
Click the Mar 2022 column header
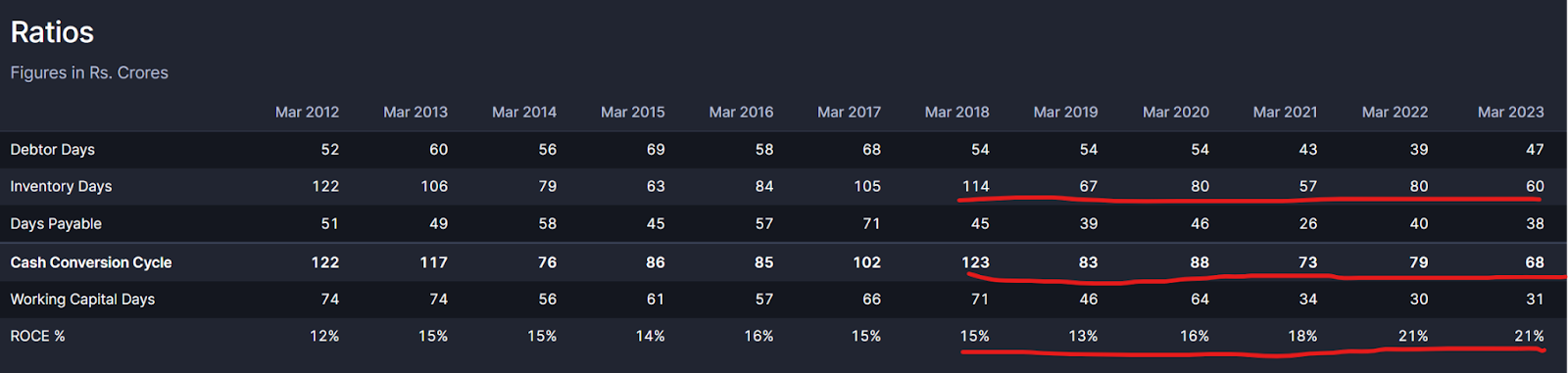(1395, 112)
